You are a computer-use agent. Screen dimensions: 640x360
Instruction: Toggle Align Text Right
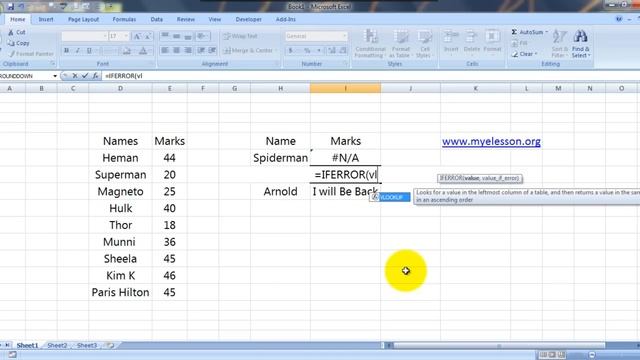click(188, 51)
